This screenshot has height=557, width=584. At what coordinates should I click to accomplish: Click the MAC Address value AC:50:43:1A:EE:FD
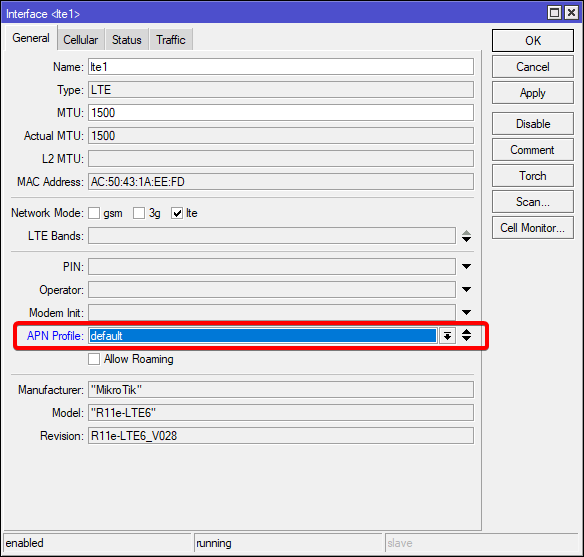tap(281, 182)
